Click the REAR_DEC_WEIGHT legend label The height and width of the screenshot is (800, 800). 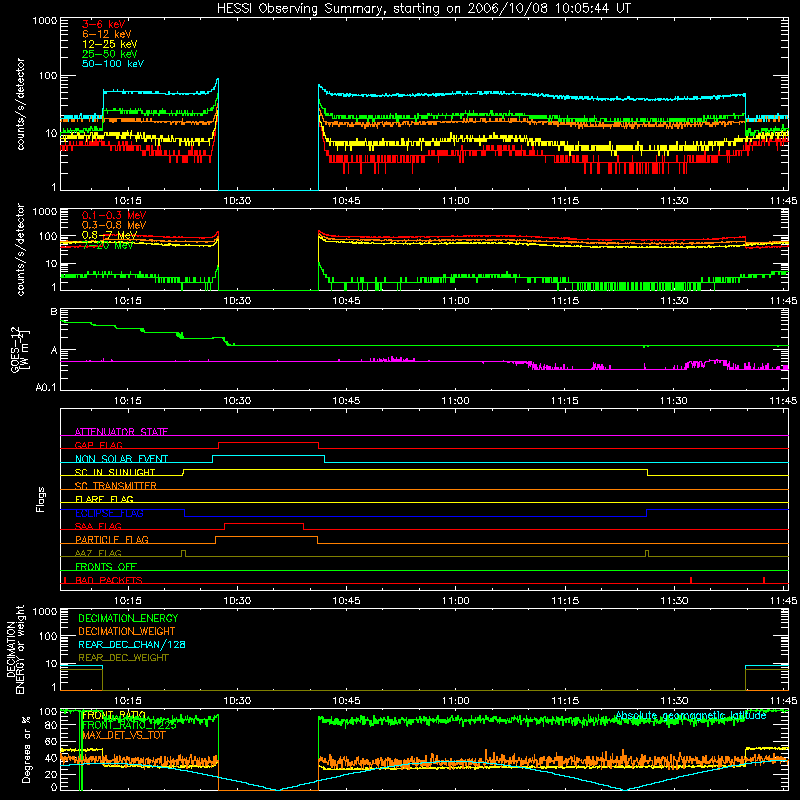pos(123,658)
